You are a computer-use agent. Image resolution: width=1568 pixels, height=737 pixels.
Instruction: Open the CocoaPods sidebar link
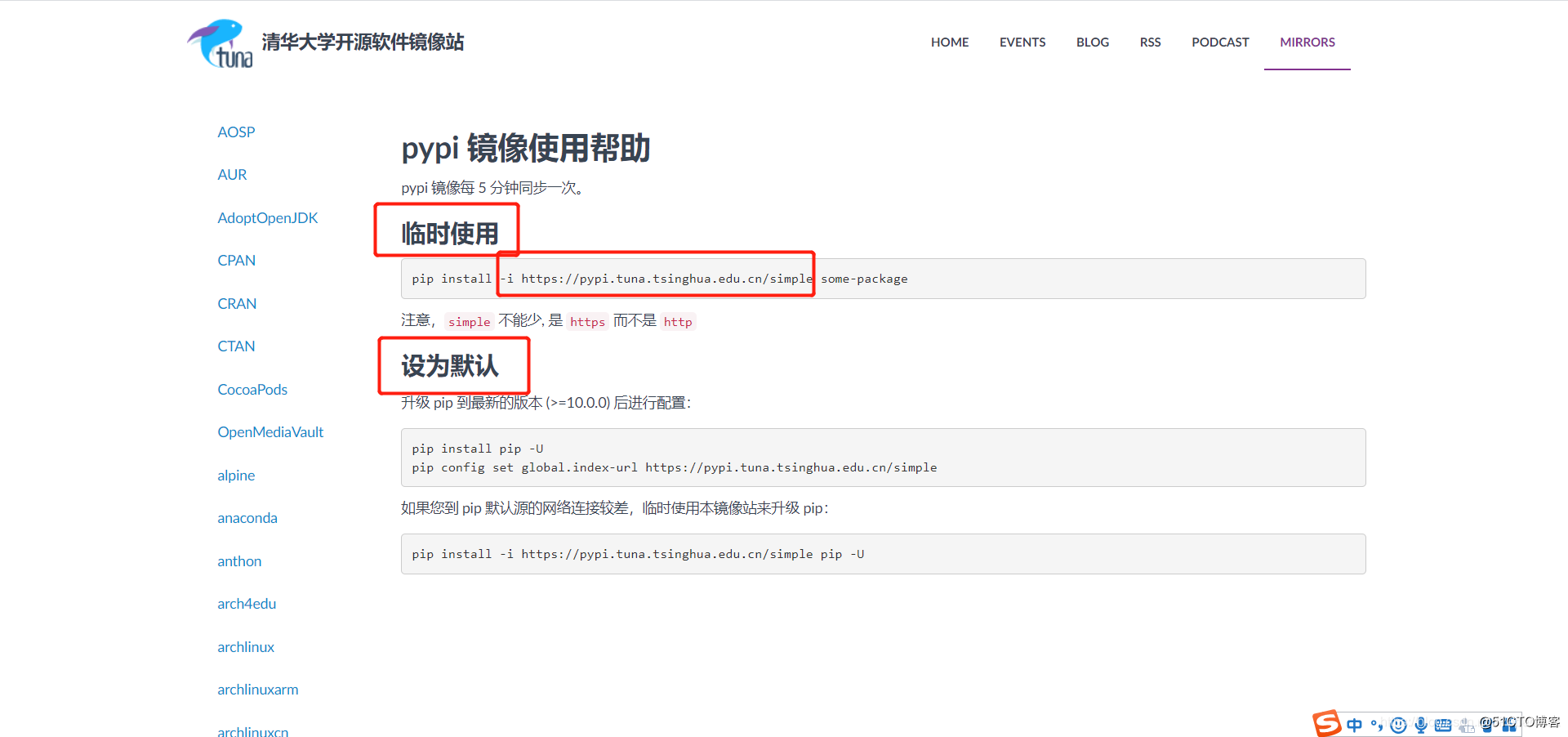coord(252,390)
